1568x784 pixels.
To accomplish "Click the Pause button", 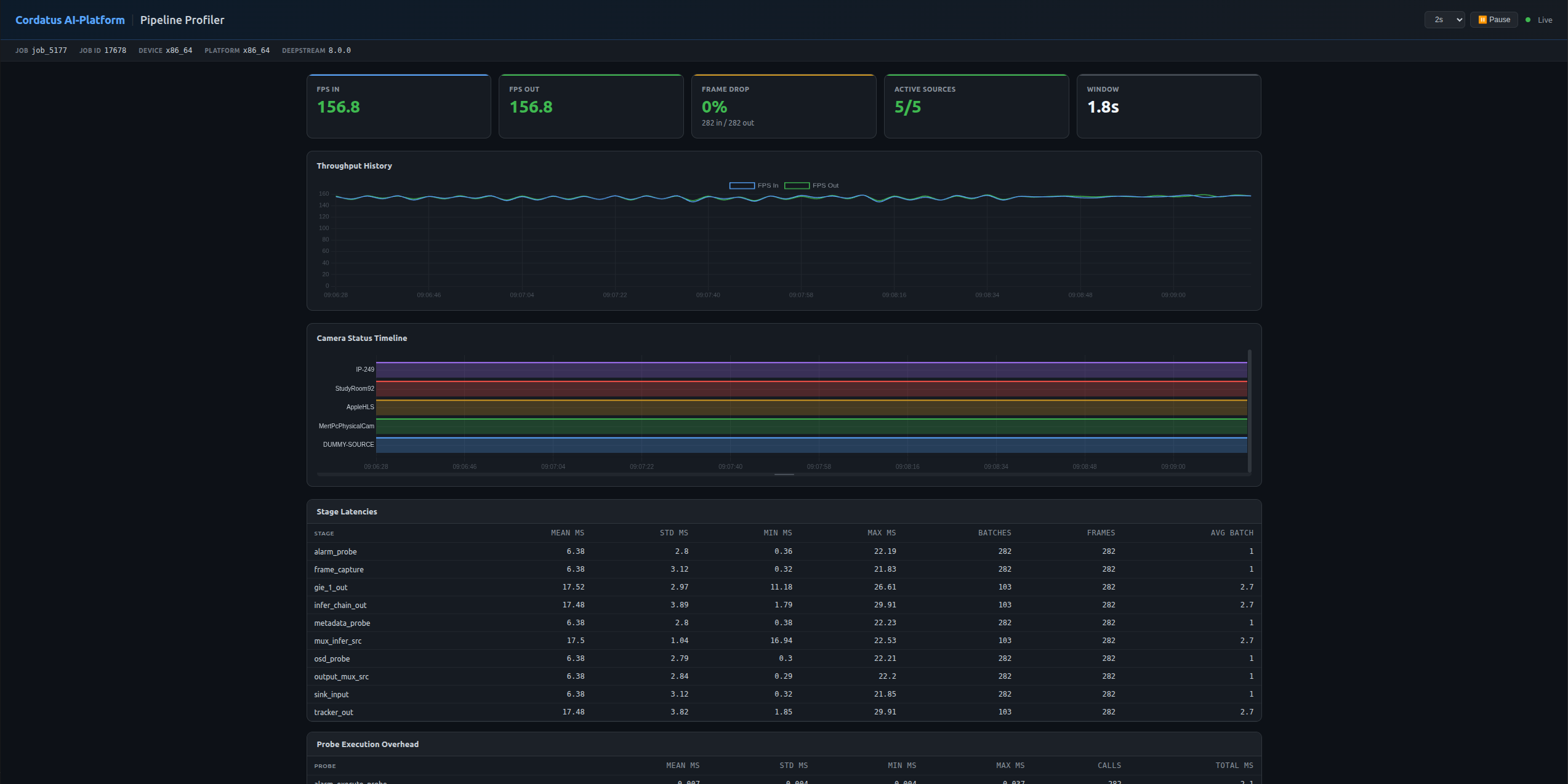I will click(x=1494, y=20).
